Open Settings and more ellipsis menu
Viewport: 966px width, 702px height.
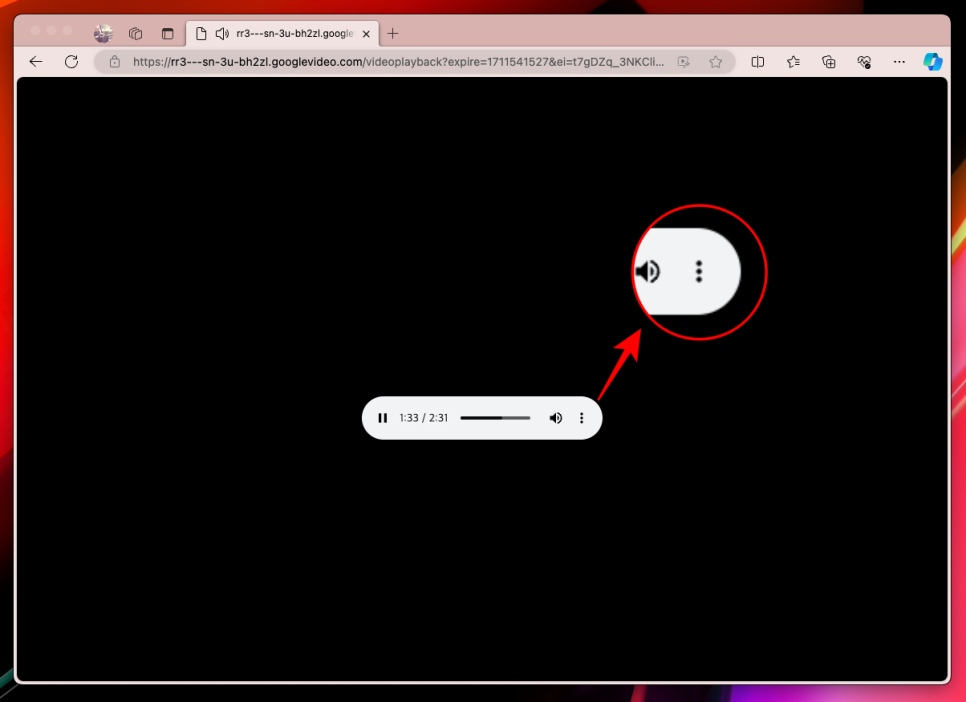point(899,62)
